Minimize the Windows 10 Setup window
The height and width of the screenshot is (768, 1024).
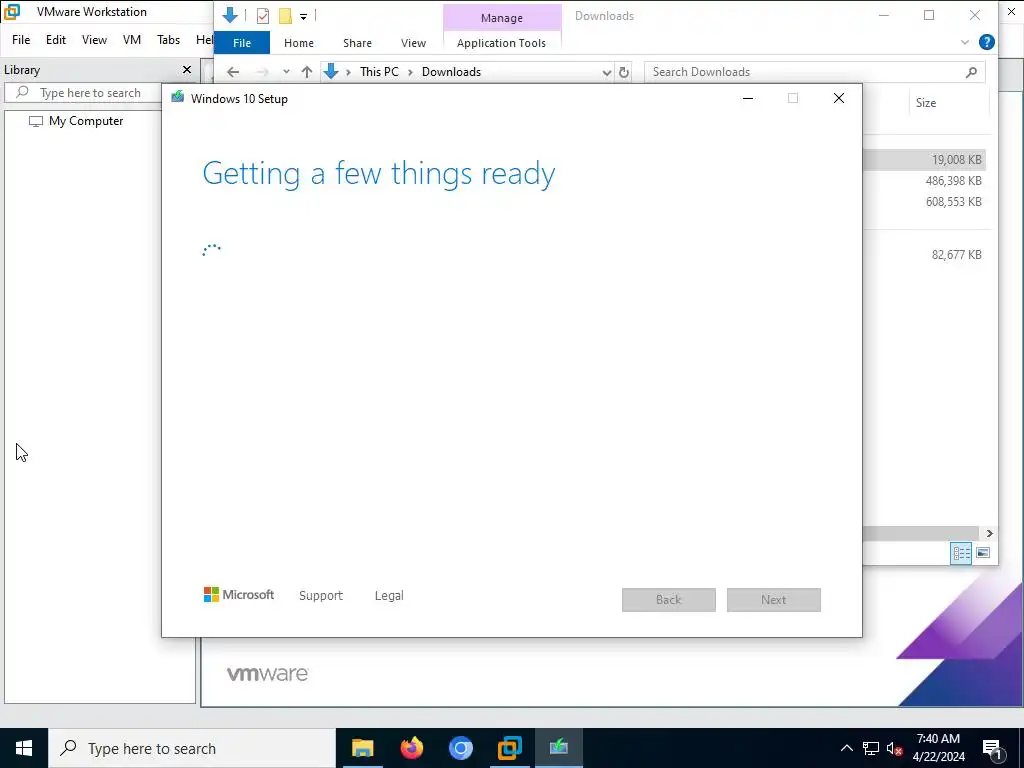point(748,99)
